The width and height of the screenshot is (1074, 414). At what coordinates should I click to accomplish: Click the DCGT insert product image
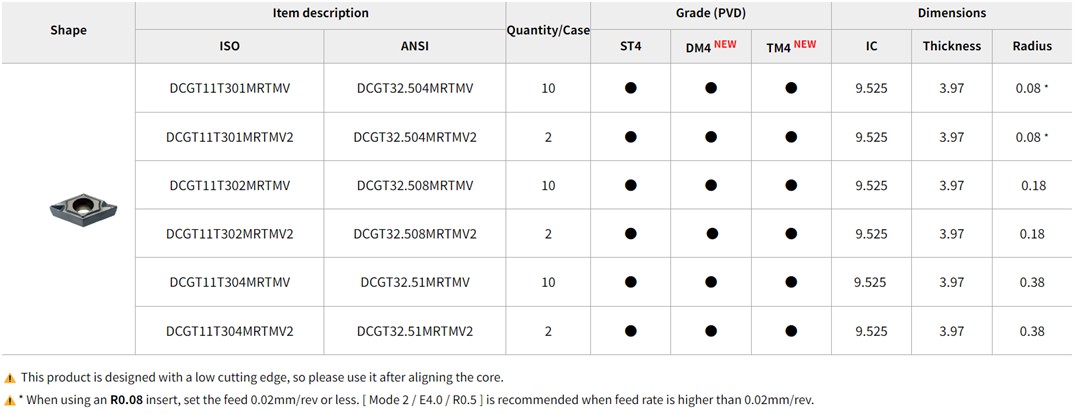[83, 208]
